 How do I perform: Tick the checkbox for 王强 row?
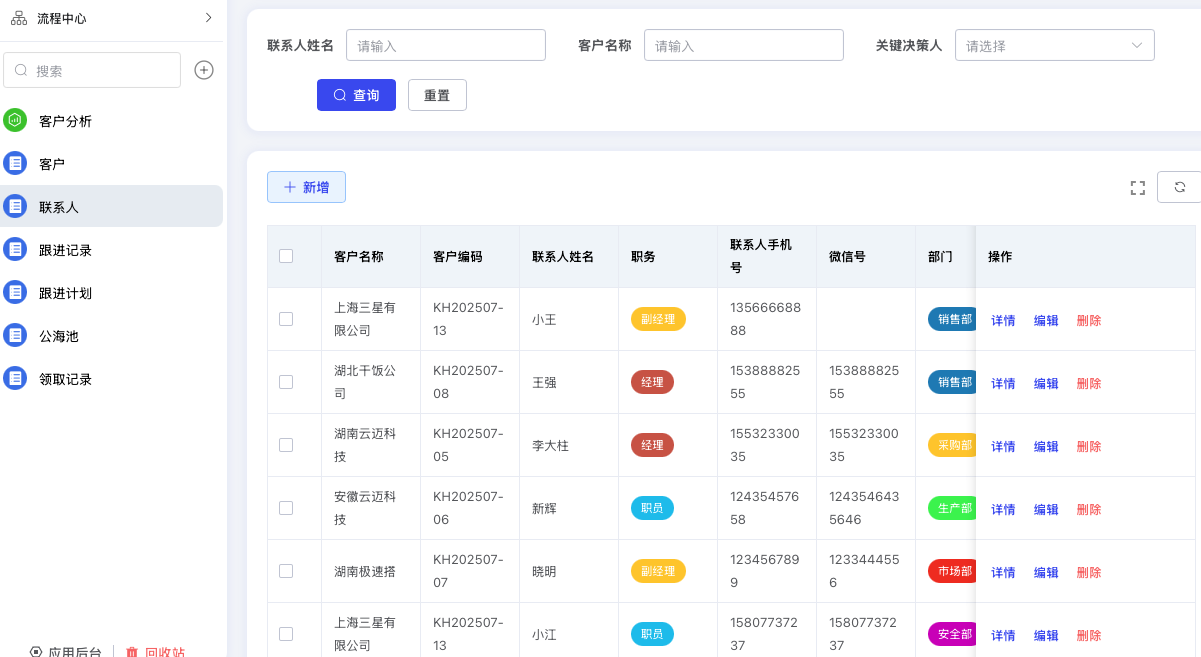tap(286, 382)
